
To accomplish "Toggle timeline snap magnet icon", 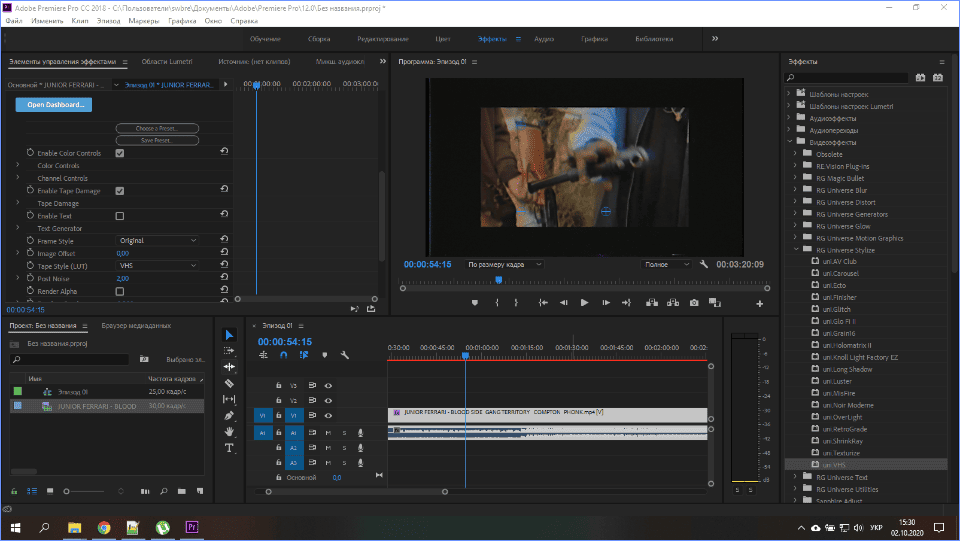I will (283, 355).
